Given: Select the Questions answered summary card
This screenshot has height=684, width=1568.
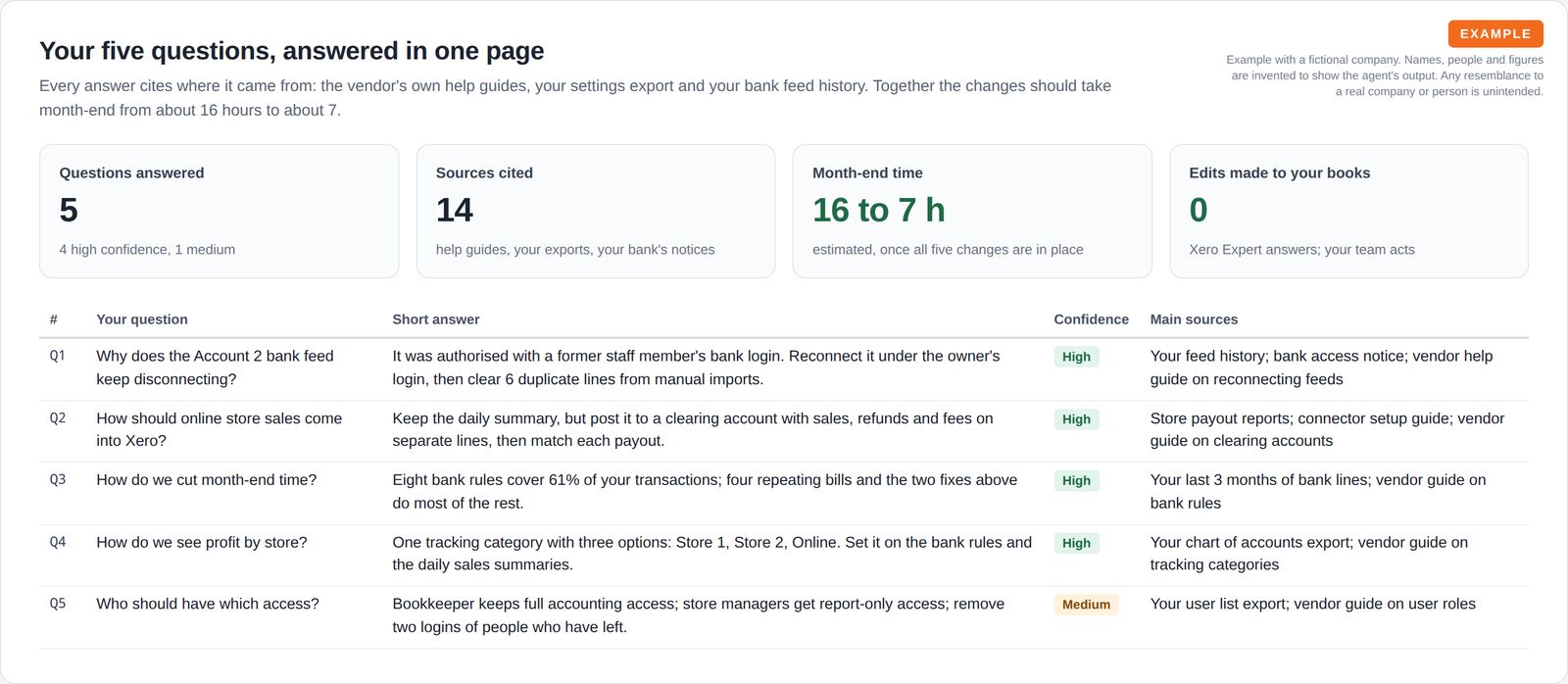Looking at the screenshot, I should pyautogui.click(x=219, y=212).
